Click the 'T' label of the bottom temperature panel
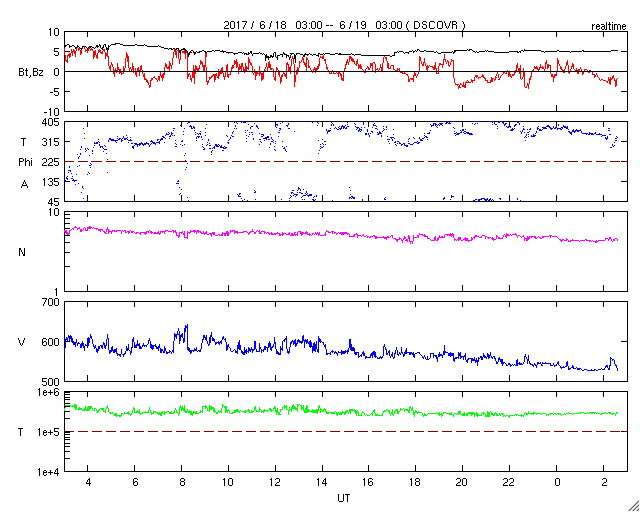 (21, 432)
